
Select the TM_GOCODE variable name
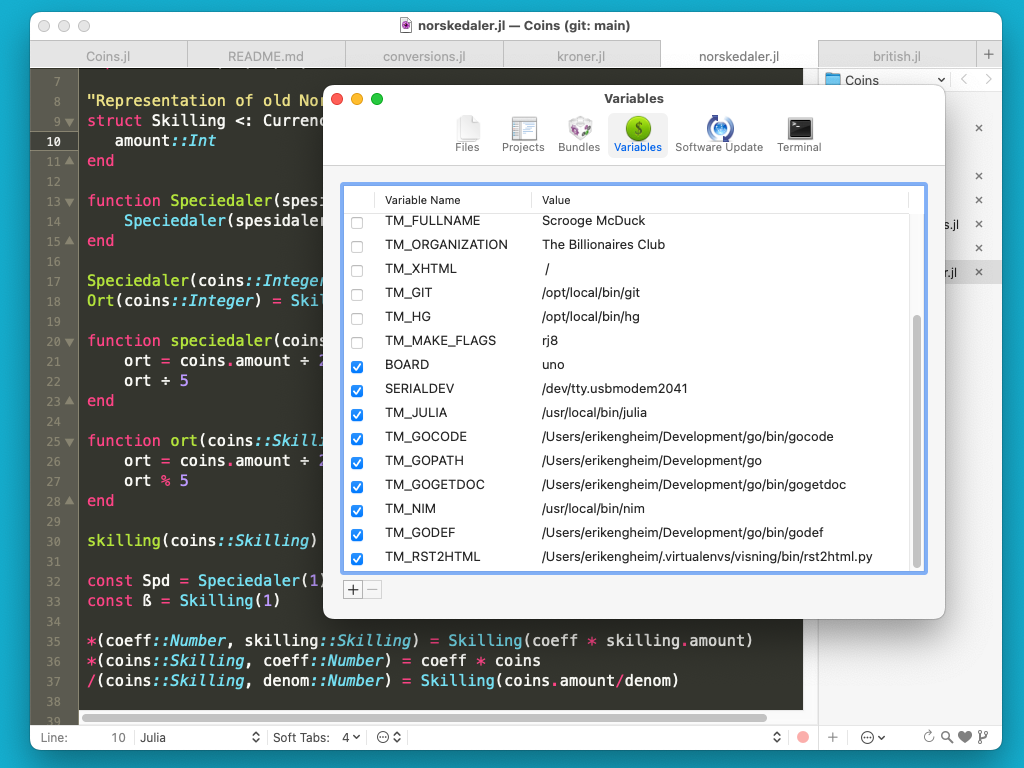click(426, 436)
